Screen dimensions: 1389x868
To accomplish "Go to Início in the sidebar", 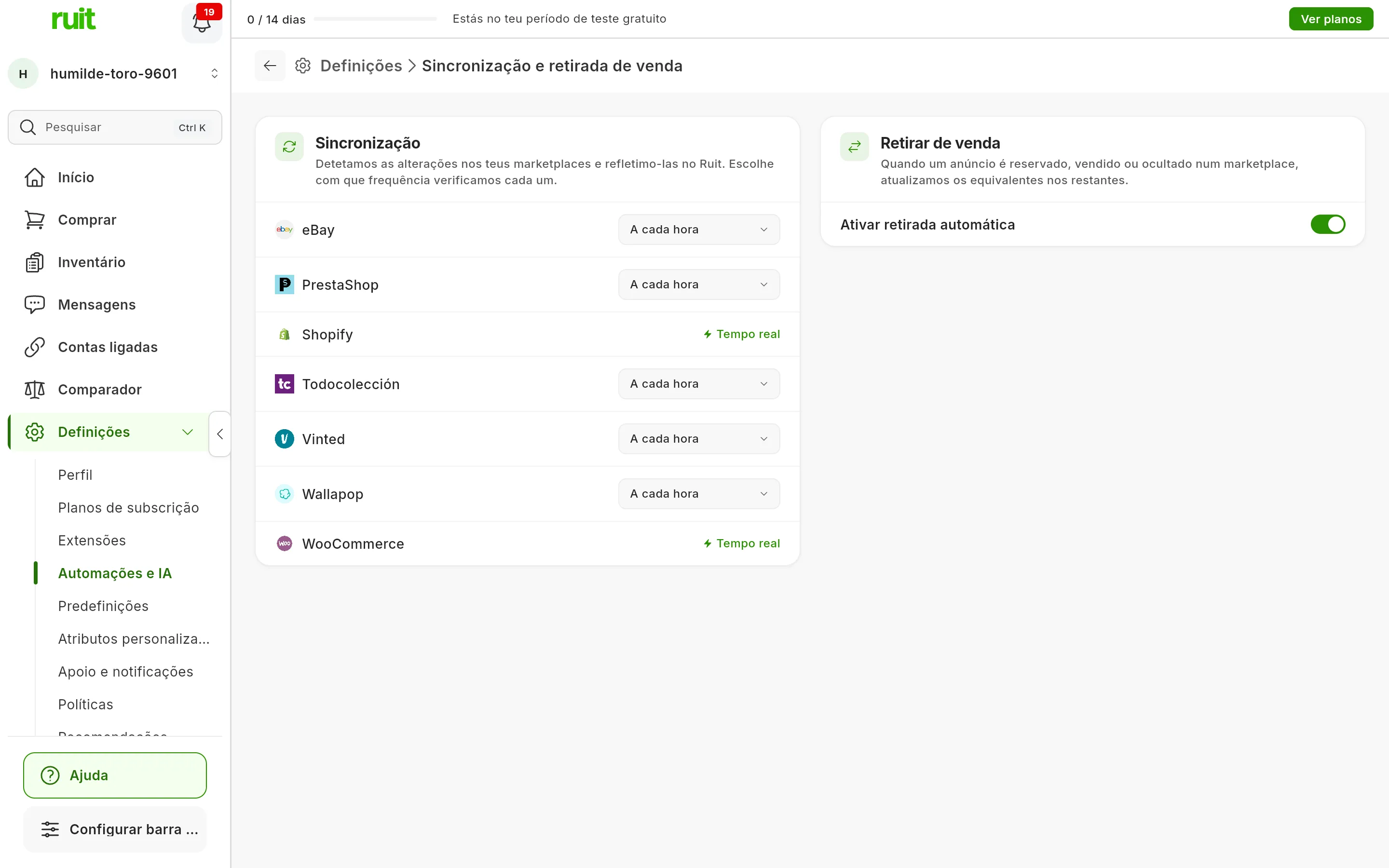I will 115,177.
